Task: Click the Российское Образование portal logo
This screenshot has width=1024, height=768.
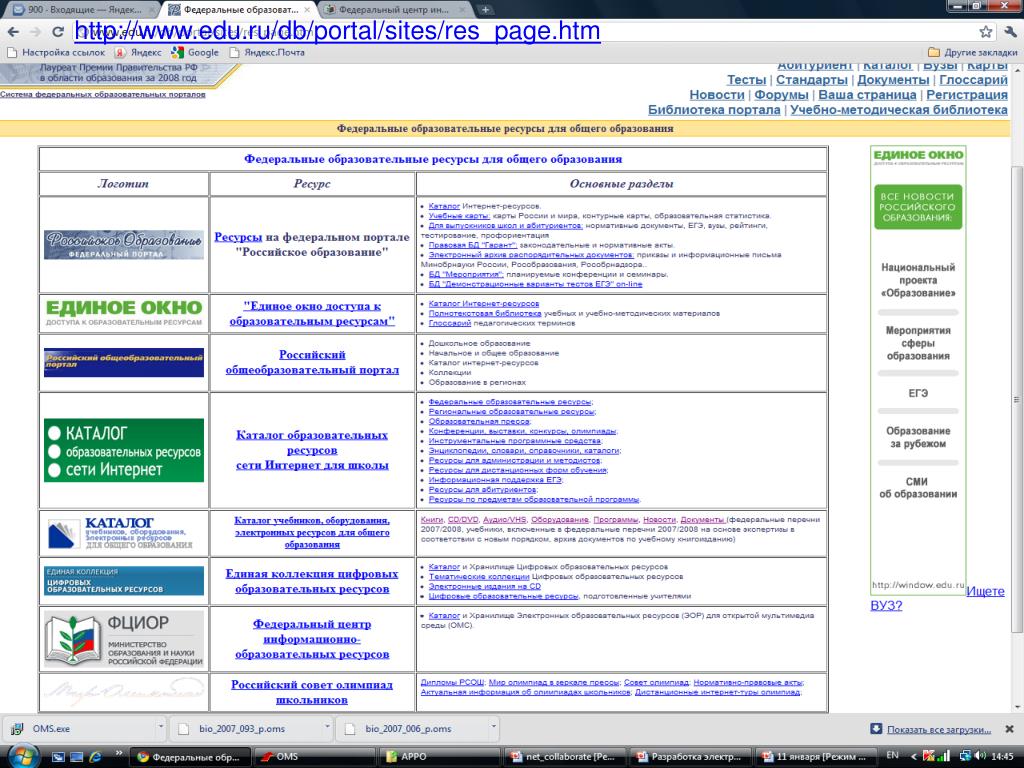Action: click(123, 244)
